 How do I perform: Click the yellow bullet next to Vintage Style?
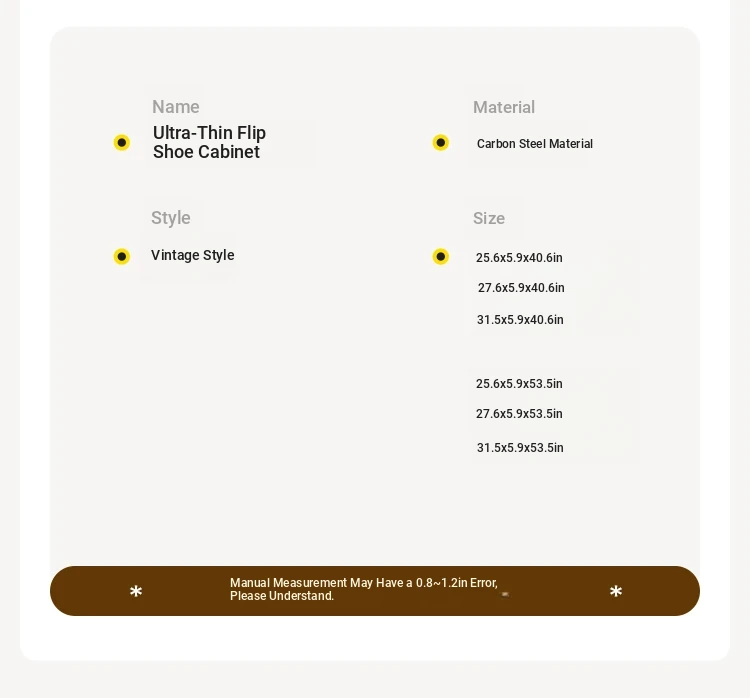click(121, 256)
